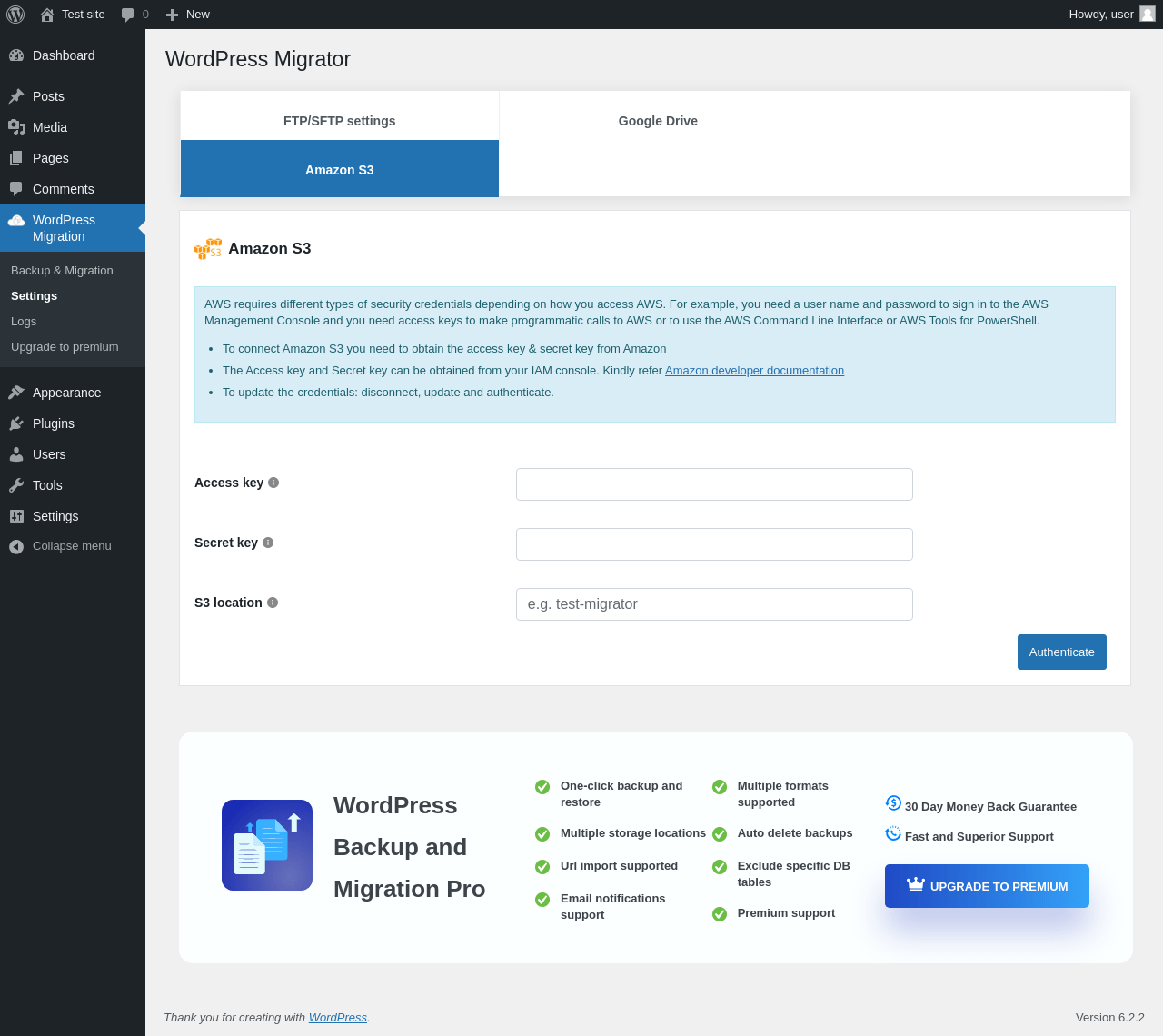Click the "Email notifications support" feature text
This screenshot has width=1163, height=1036.
613,907
